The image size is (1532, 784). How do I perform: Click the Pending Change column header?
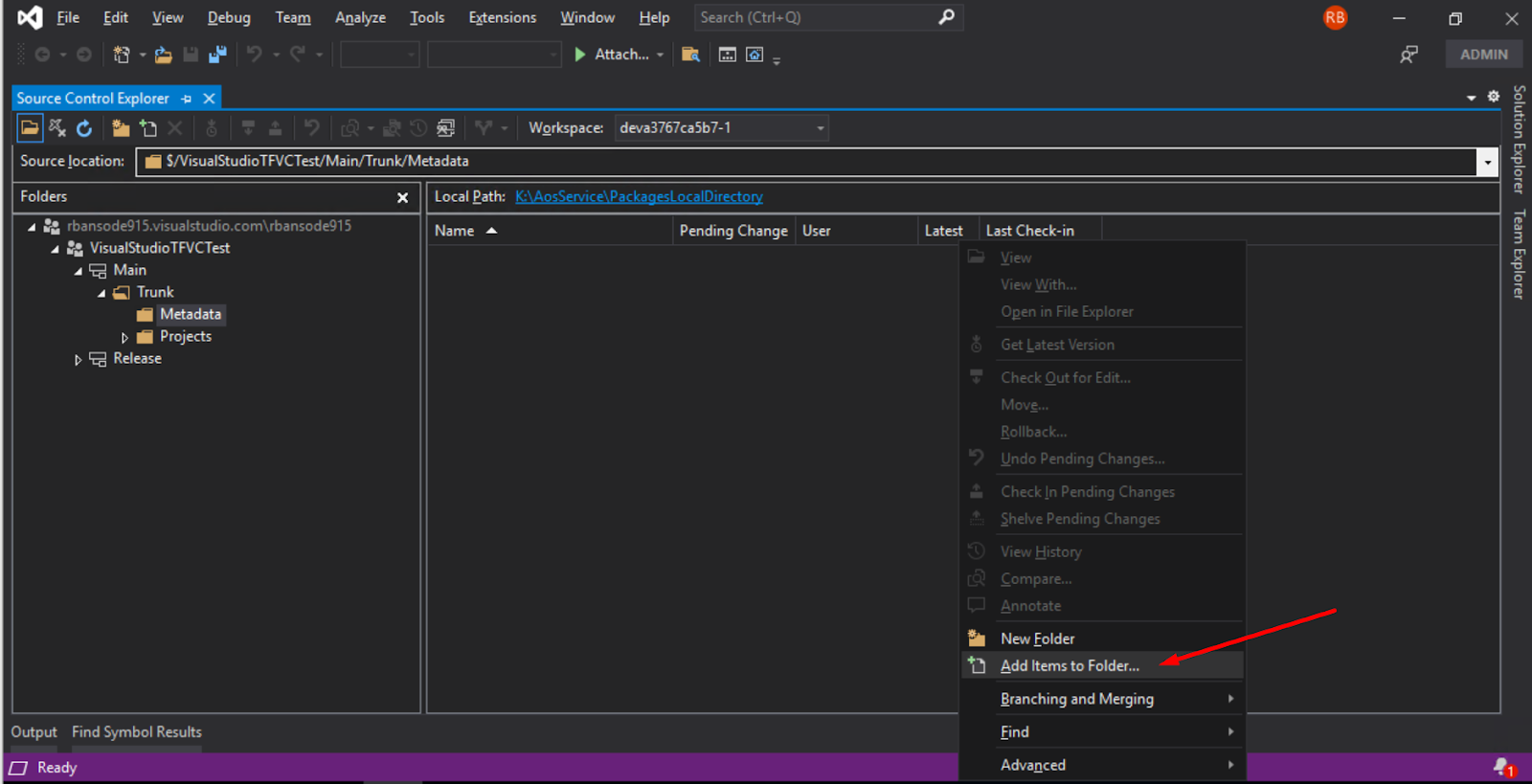coord(733,231)
